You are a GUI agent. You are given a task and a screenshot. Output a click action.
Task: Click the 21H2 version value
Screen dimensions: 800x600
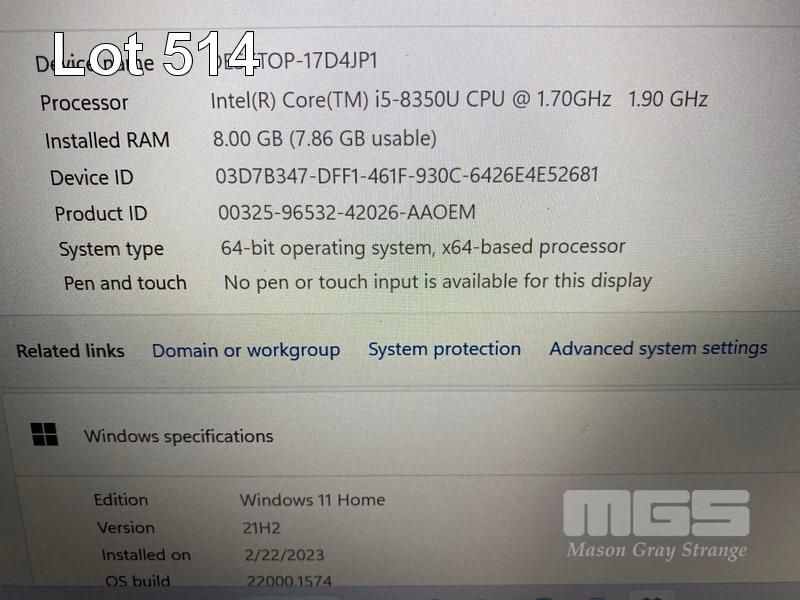[262, 528]
